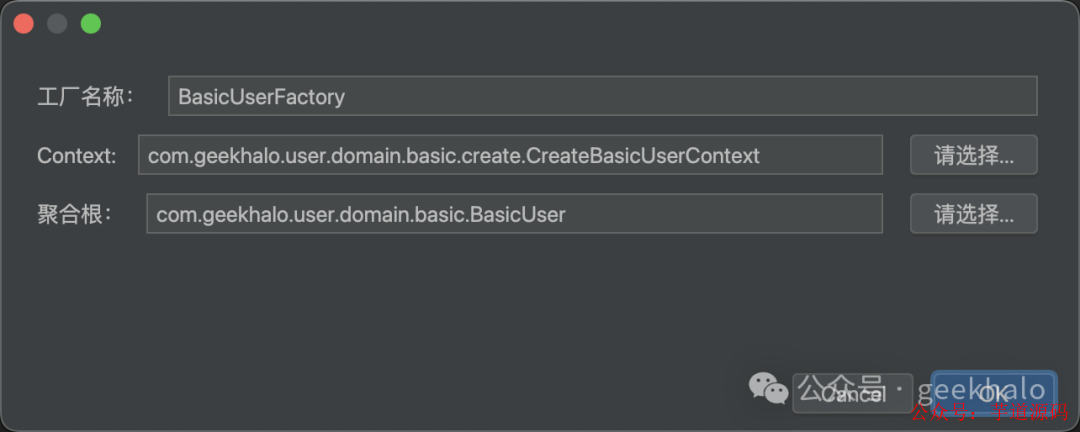
Task: Select the 聚合根 label
Action: (74, 214)
